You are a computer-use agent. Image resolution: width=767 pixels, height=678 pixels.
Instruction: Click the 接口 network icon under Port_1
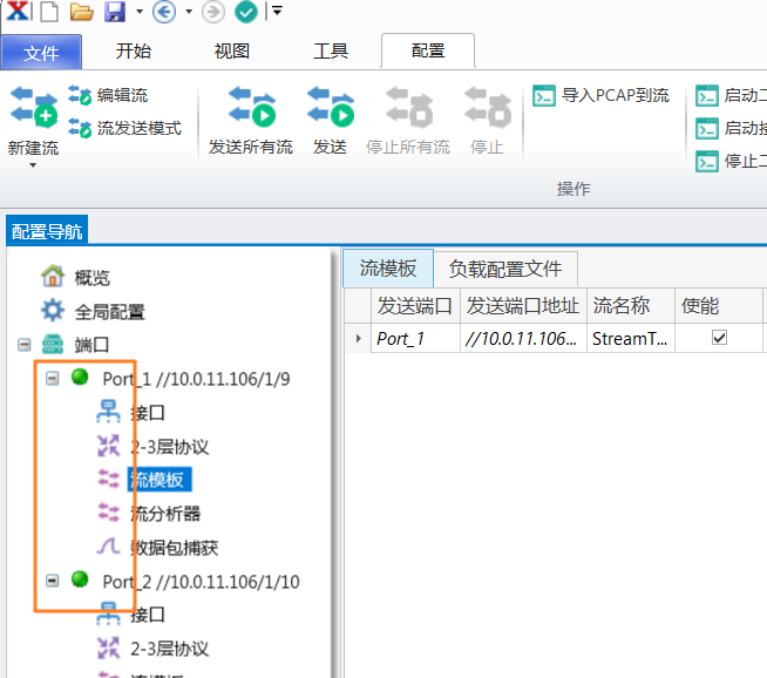108,411
